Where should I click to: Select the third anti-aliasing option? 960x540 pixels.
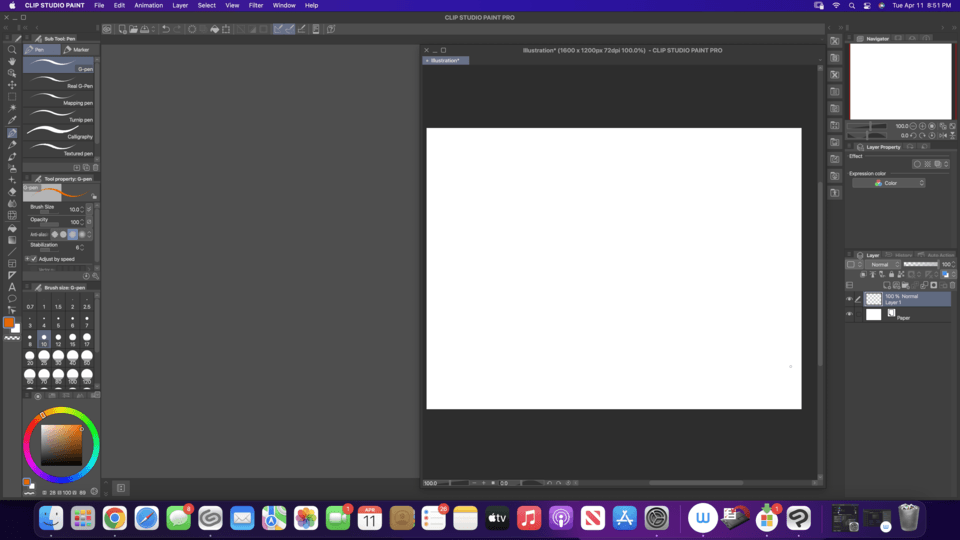[x=73, y=234]
